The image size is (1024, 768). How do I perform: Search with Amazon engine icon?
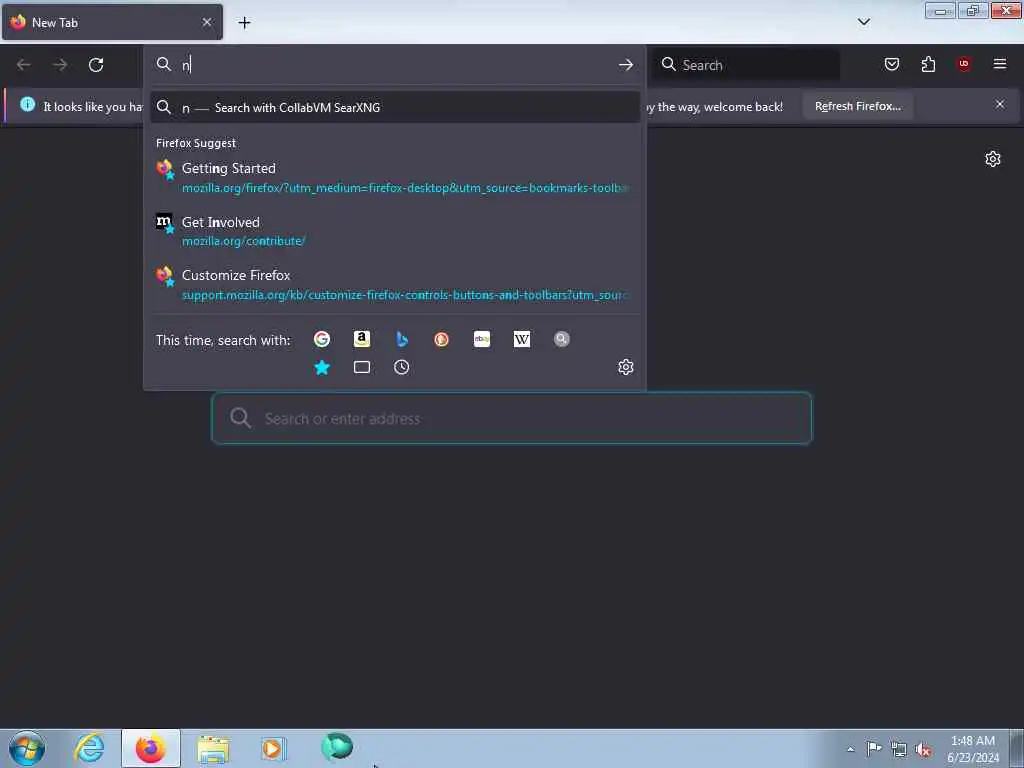pos(362,339)
